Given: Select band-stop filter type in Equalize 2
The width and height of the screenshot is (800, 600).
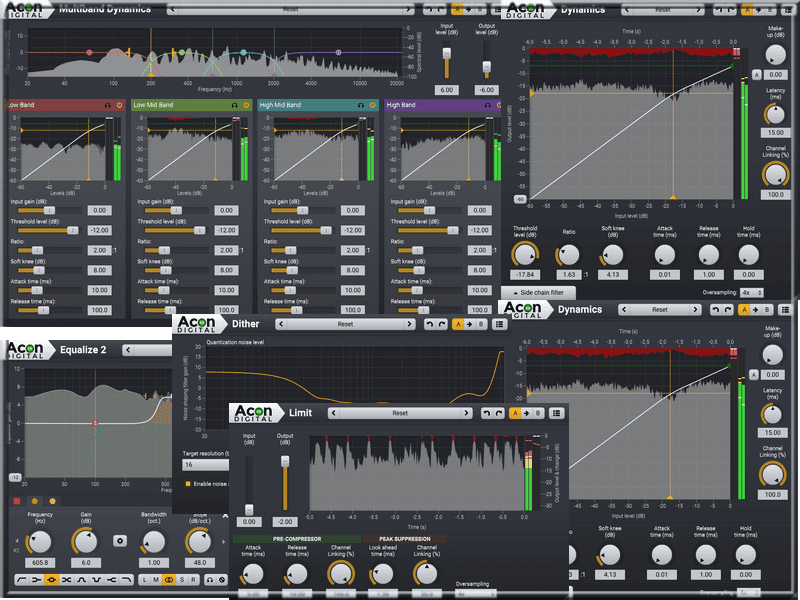Looking at the screenshot, I should pos(96,580).
